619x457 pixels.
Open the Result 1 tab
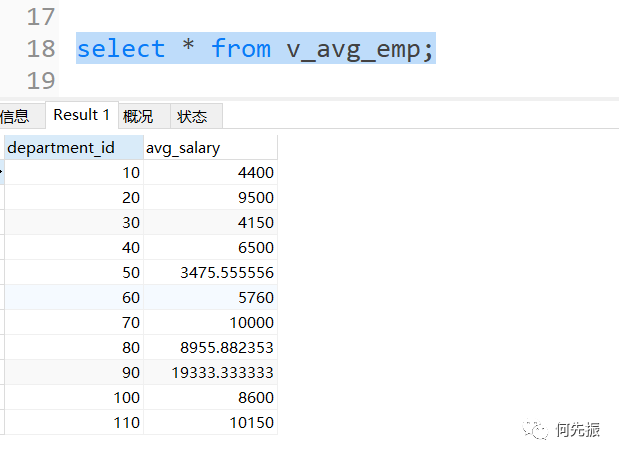point(81,115)
